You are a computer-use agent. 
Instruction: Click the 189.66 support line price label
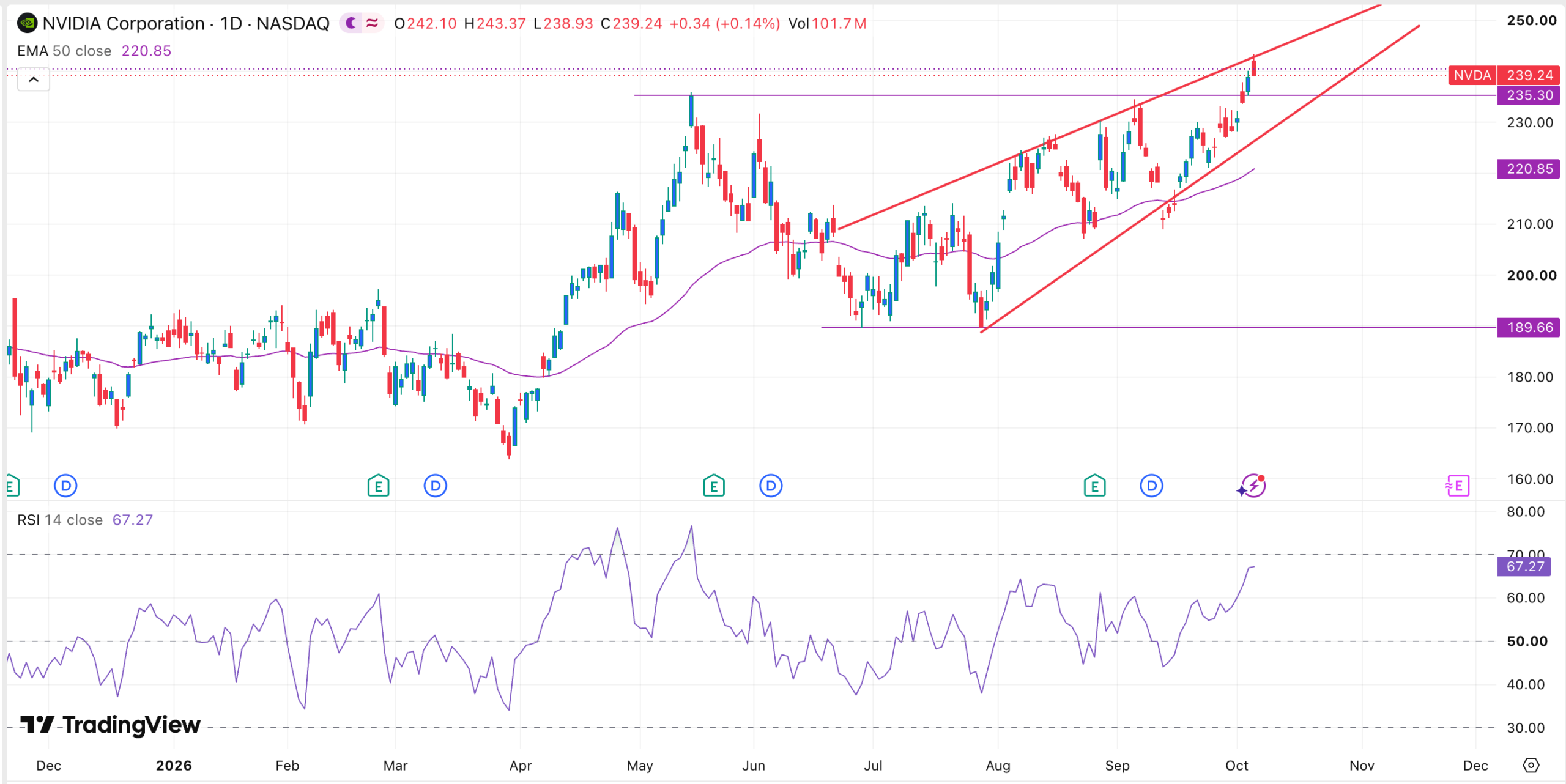[x=1529, y=328]
